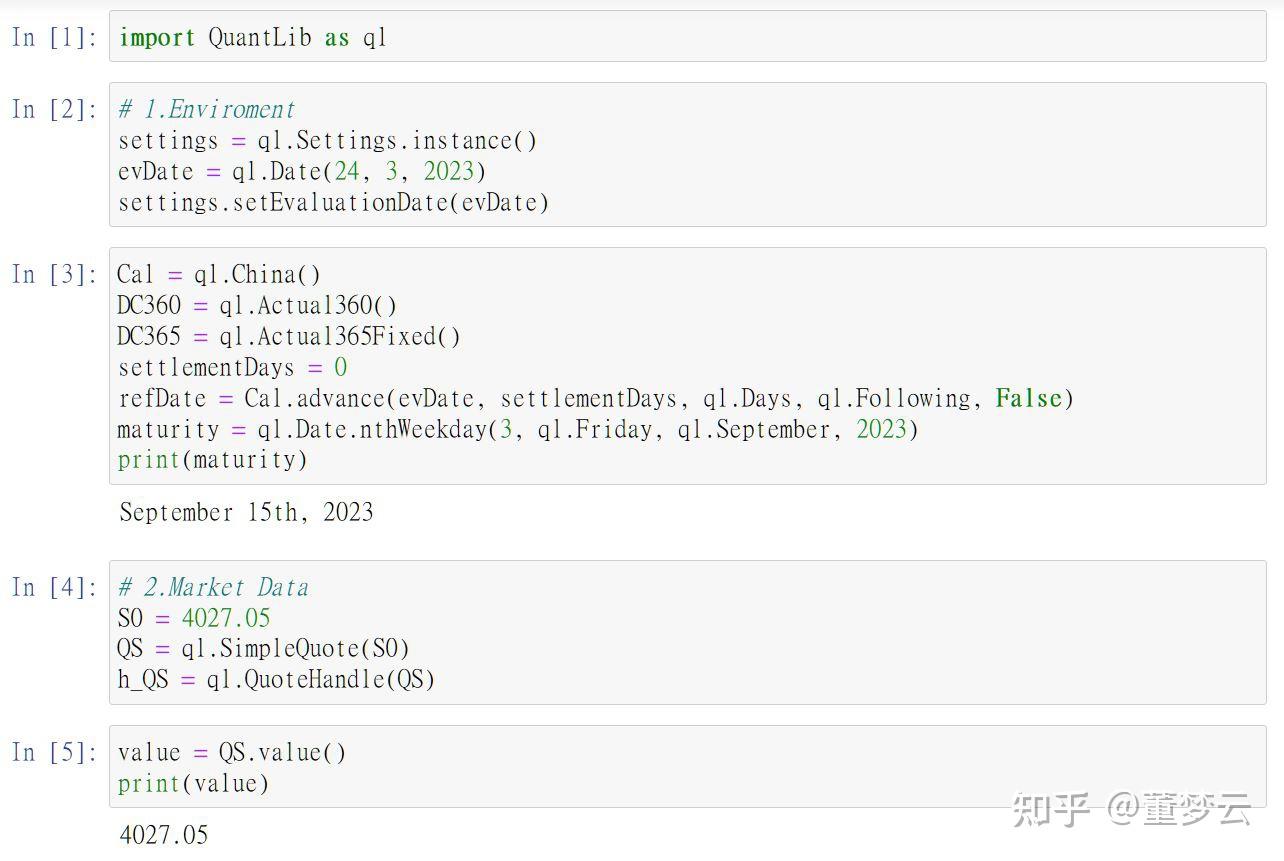Click the 'DC365 = ql.Actual365Fixed()' line
Viewport: 1284px width, 861px height.
click(289, 336)
